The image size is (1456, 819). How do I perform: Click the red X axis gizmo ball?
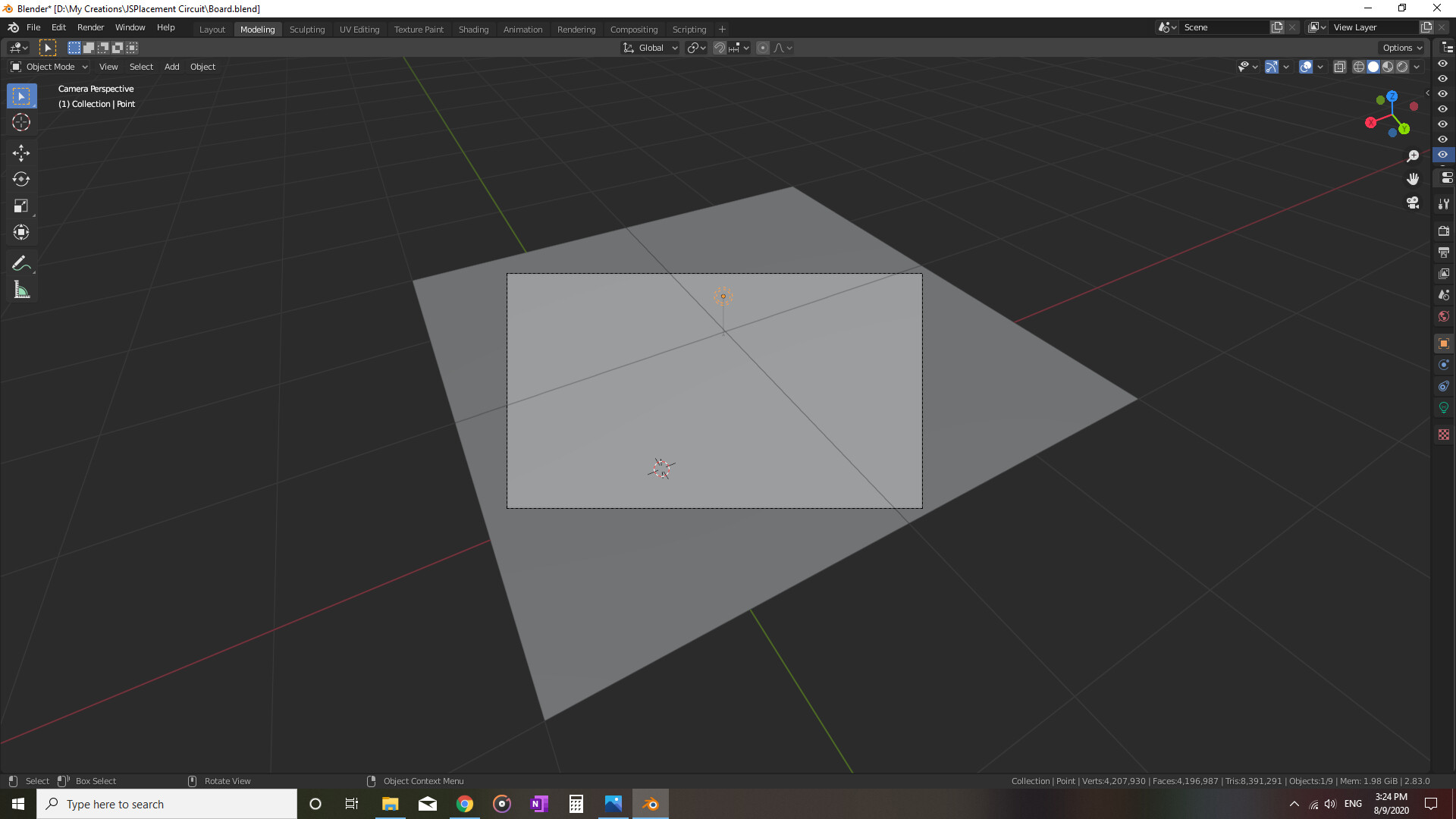(1370, 123)
